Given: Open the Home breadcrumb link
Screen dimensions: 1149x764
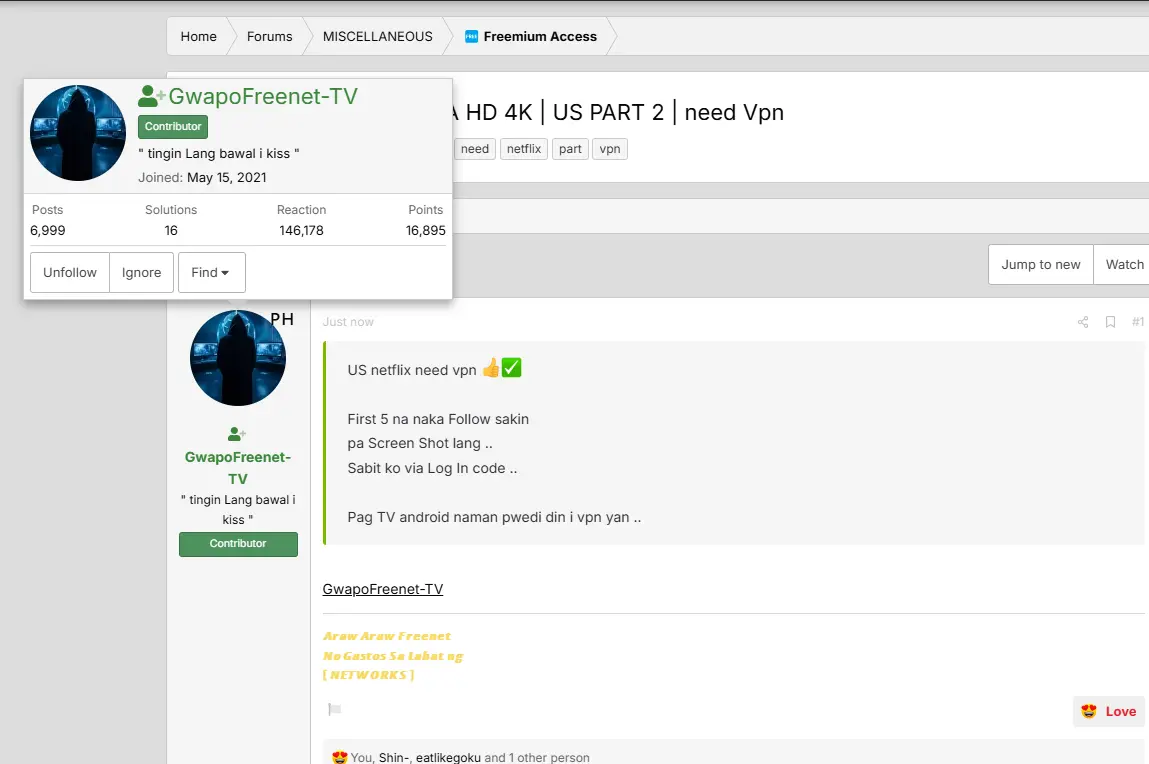Looking at the screenshot, I should point(199,37).
